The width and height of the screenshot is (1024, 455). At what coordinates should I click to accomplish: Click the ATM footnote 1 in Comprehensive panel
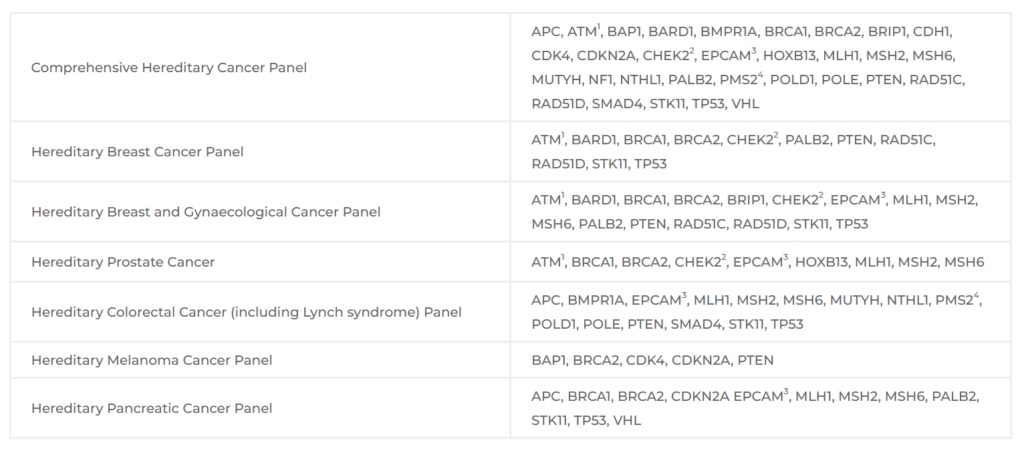pos(599,27)
